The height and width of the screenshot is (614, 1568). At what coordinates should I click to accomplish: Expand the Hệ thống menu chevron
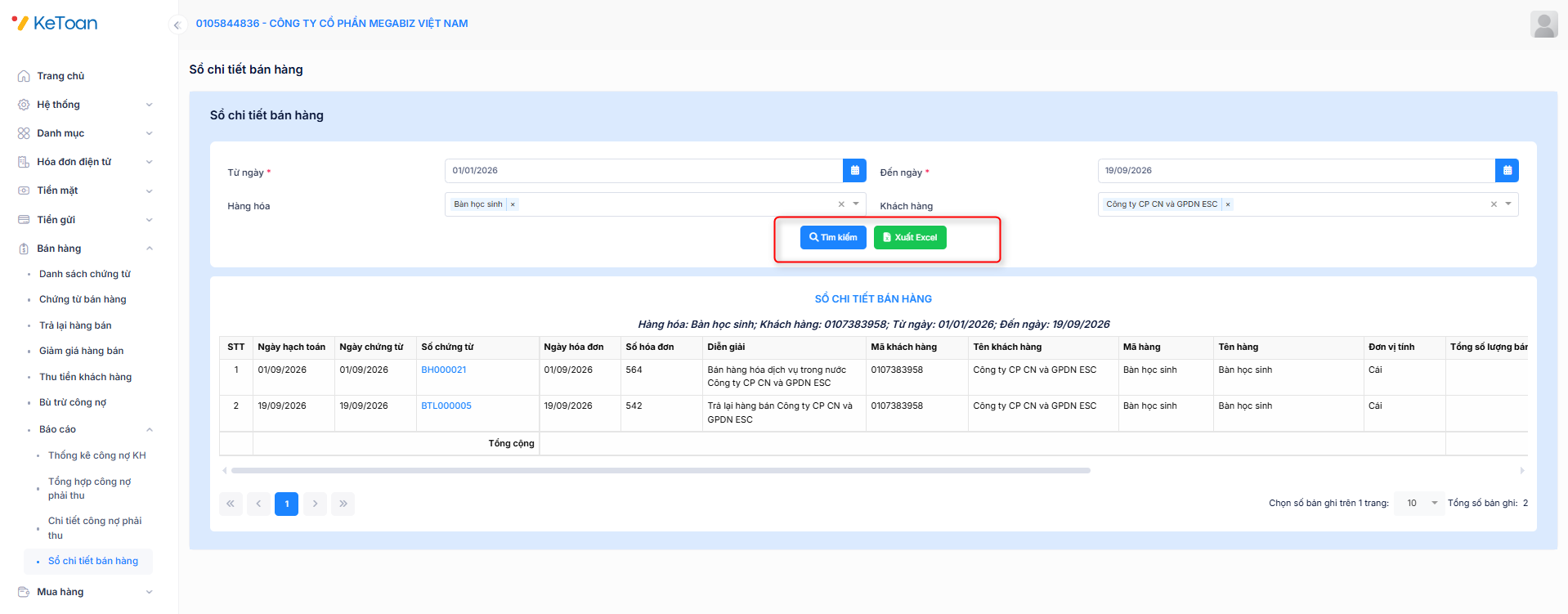click(x=149, y=105)
